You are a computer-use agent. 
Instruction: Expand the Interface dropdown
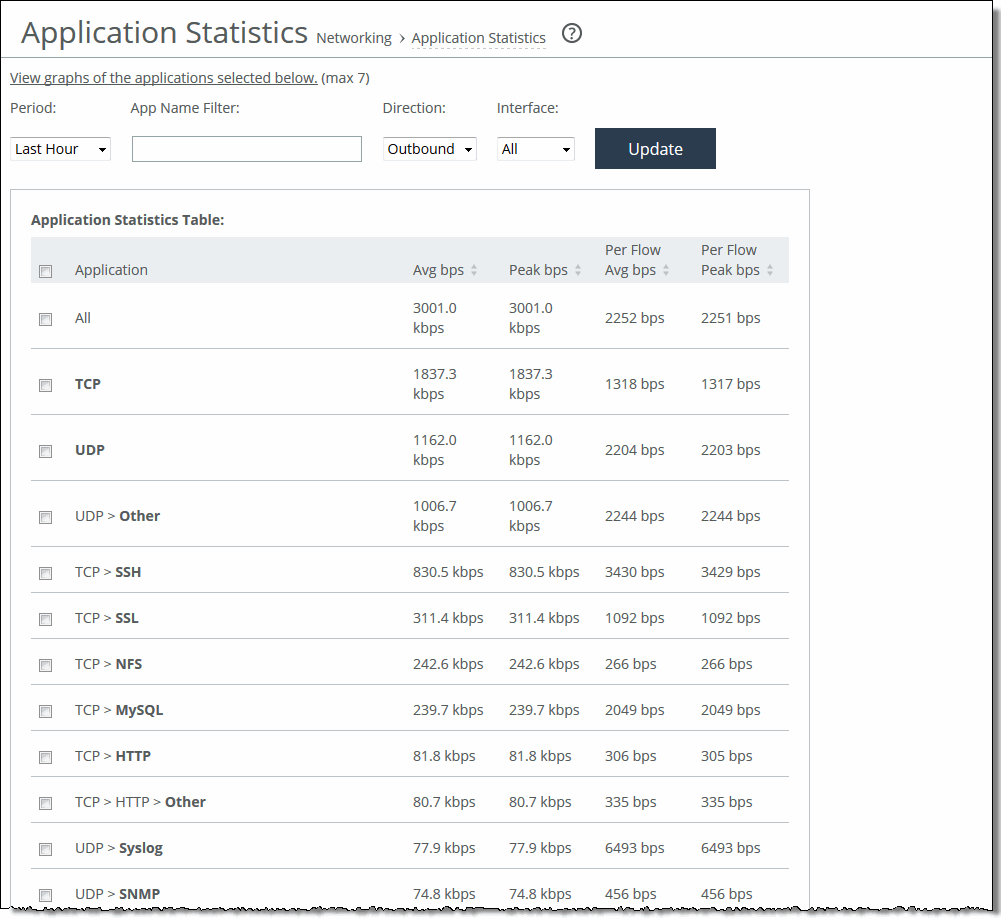536,149
